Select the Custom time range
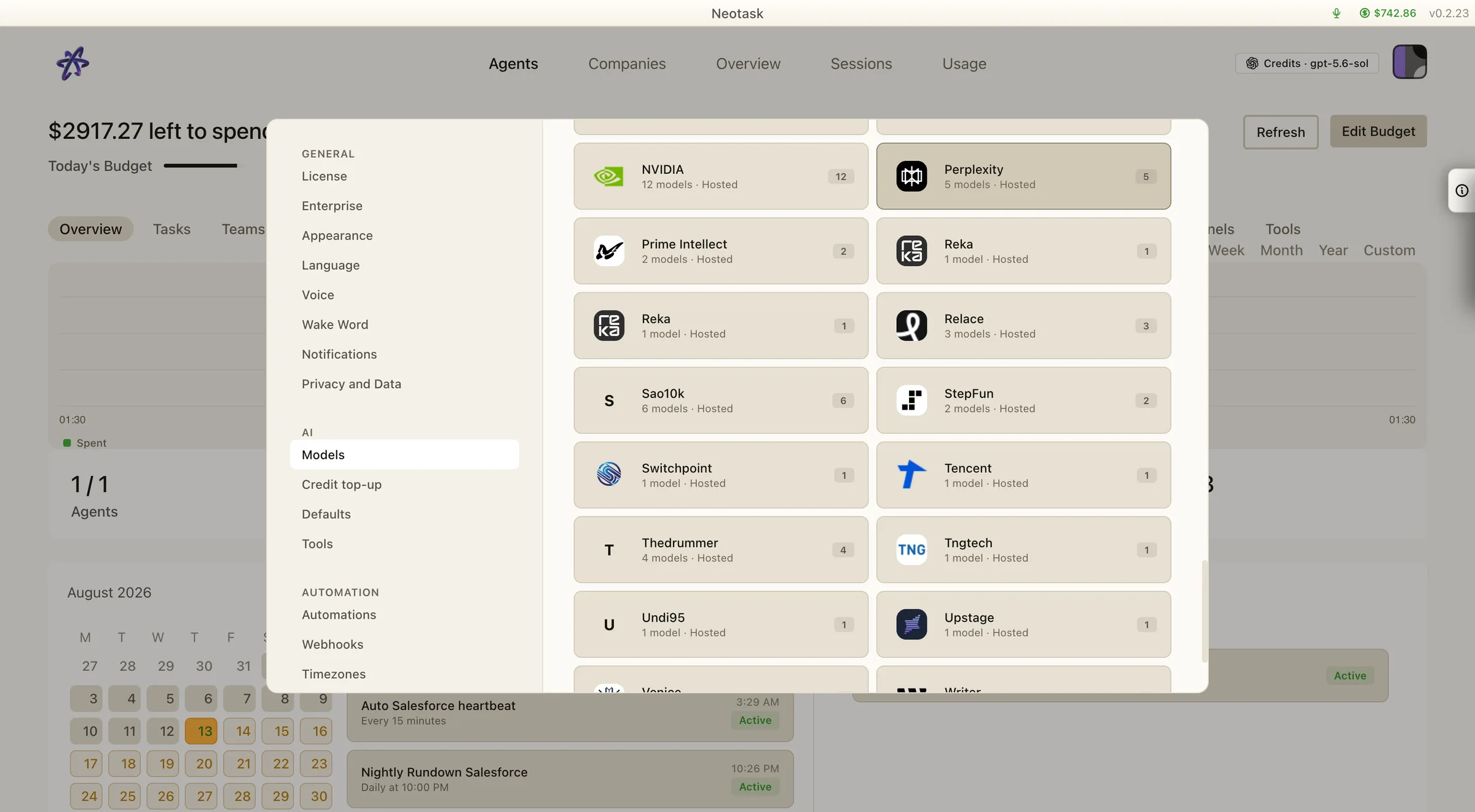The image size is (1475, 812). (1389, 250)
